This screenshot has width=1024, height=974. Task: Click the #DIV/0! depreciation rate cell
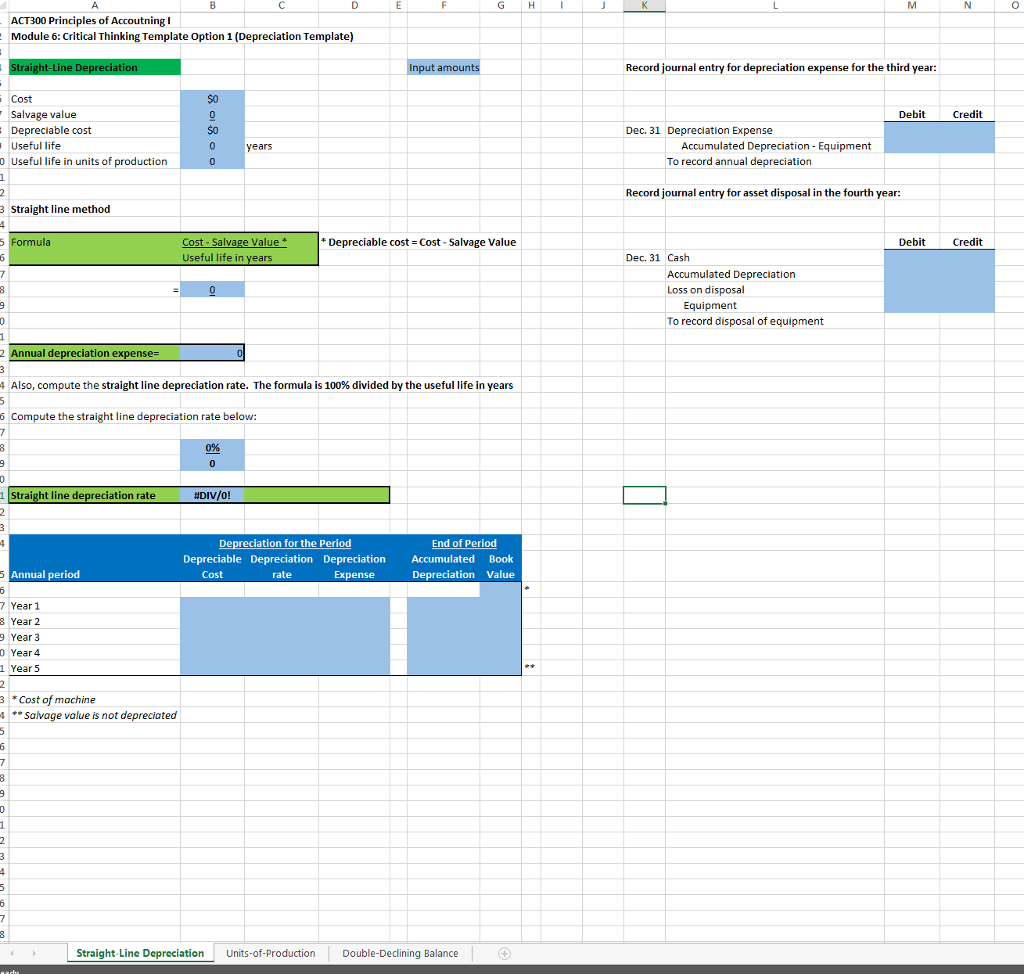coord(212,494)
